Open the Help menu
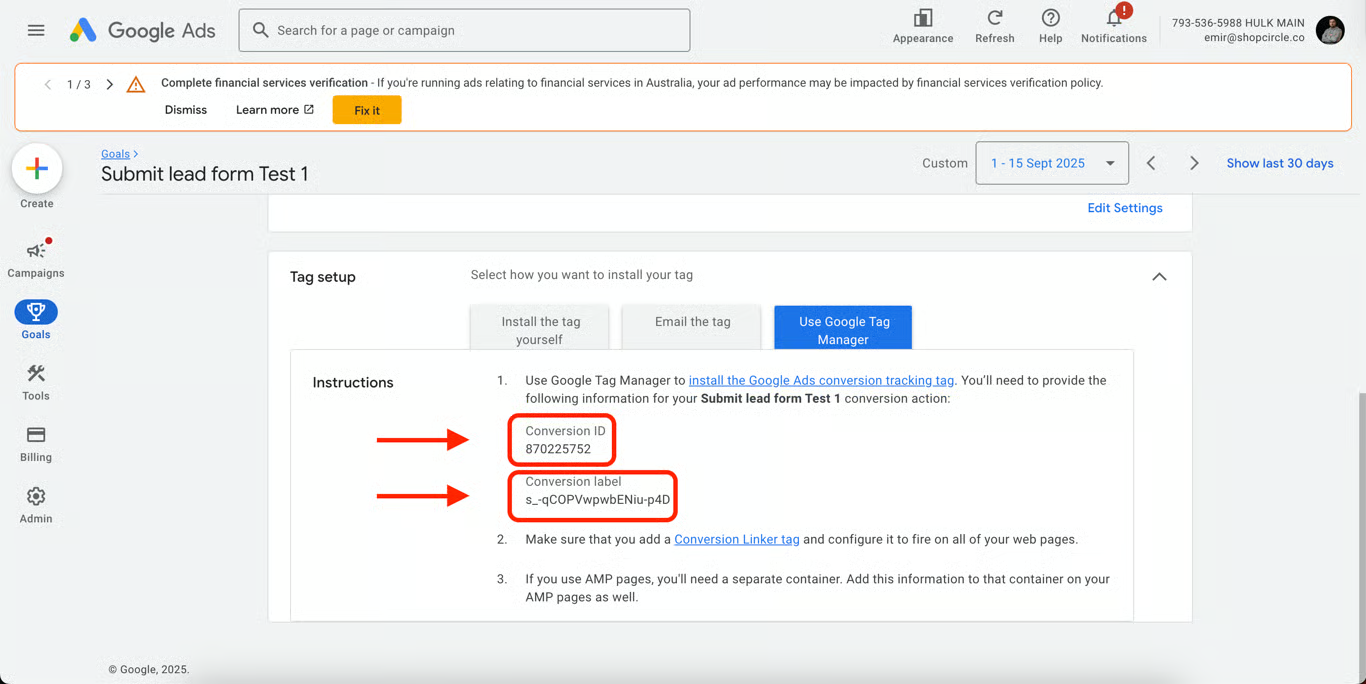 tap(1050, 26)
